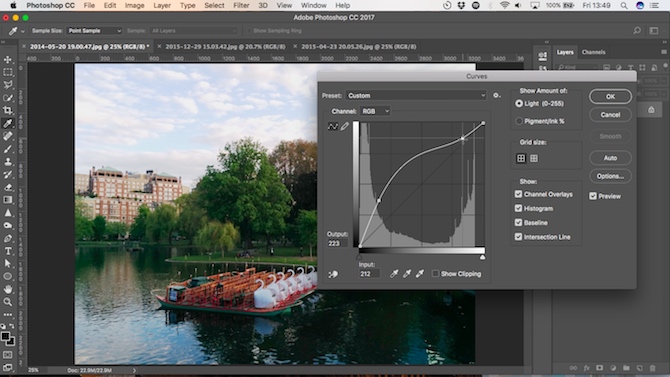Choose detailed grid size icon

point(534,159)
